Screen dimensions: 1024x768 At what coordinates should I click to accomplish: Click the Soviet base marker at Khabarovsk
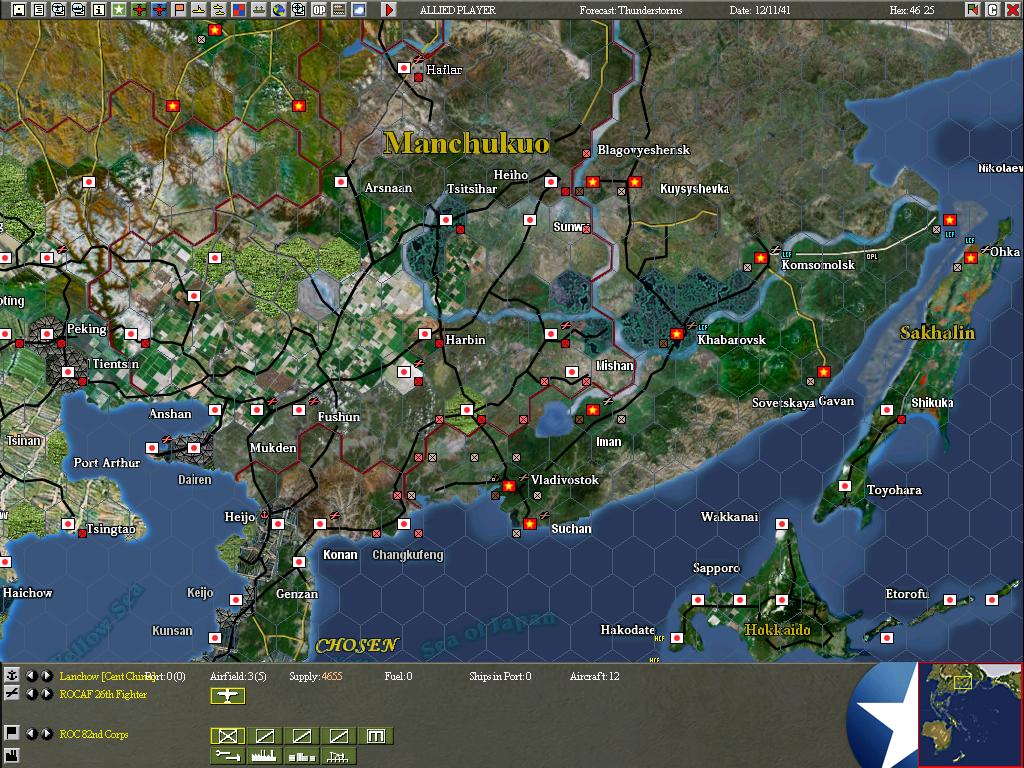677,334
